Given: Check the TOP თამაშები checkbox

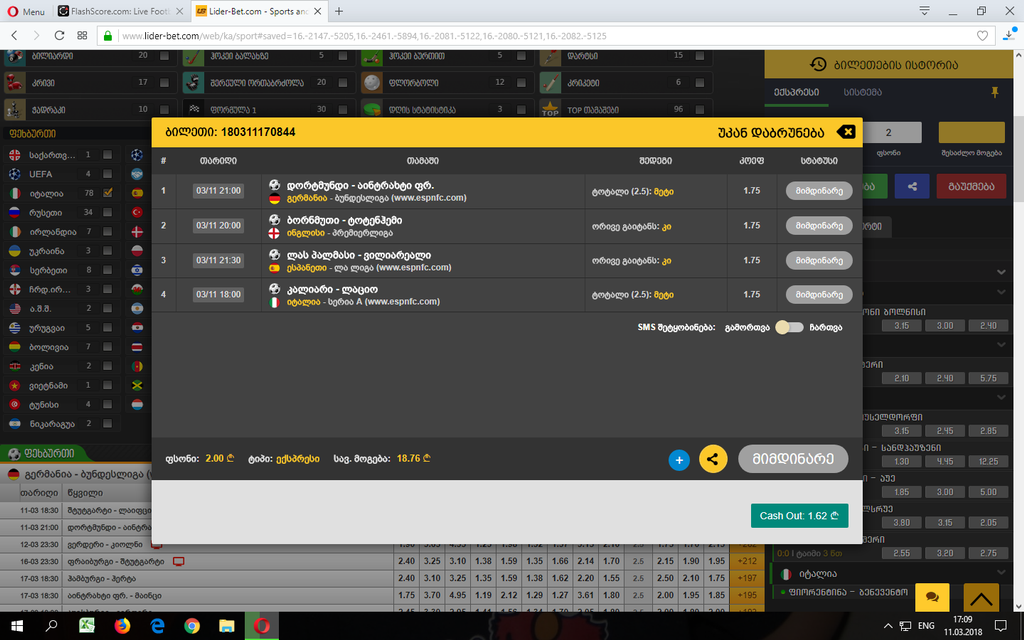Looking at the screenshot, I should click(699, 110).
